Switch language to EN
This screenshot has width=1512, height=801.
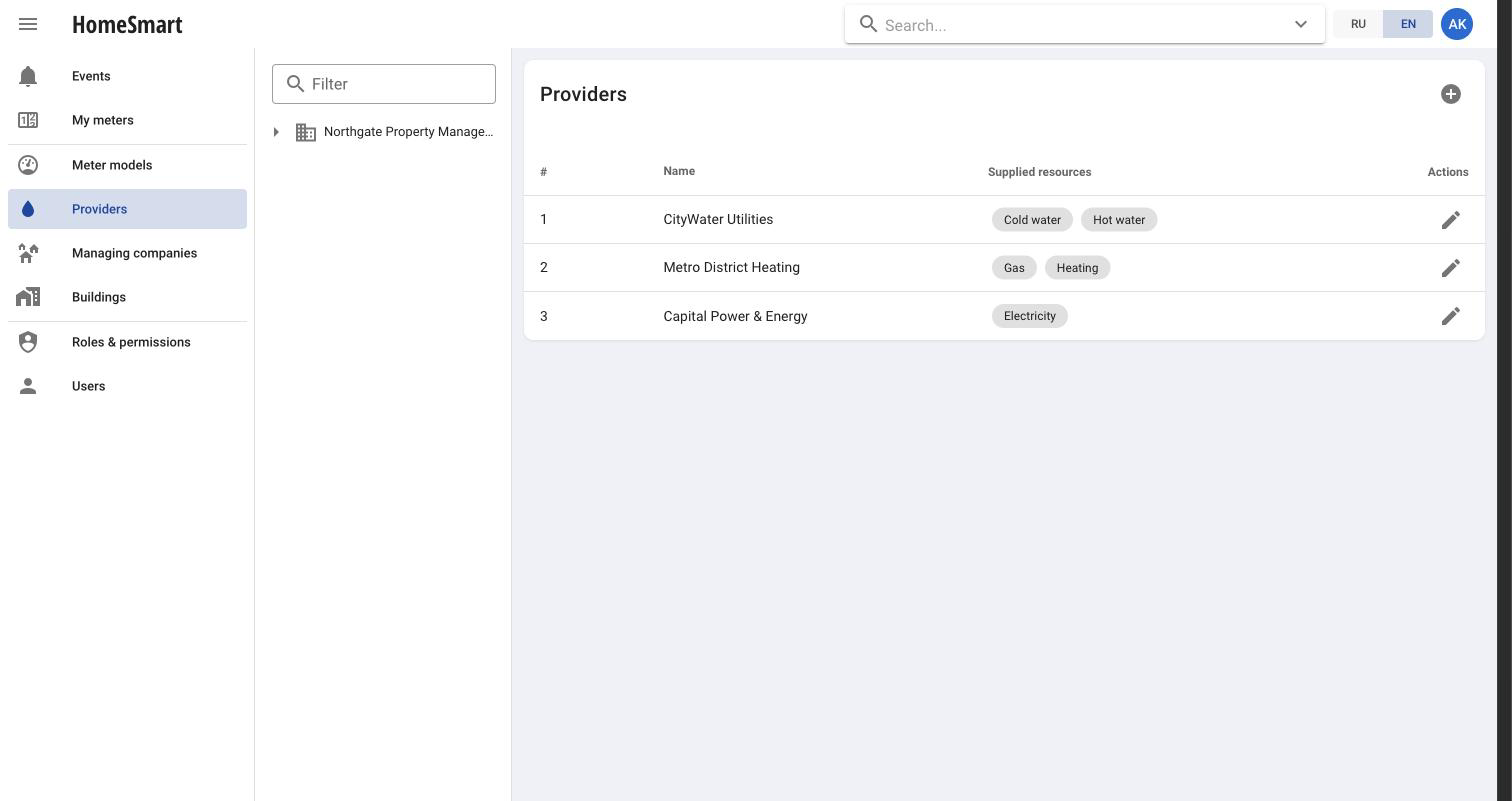[x=1408, y=24]
